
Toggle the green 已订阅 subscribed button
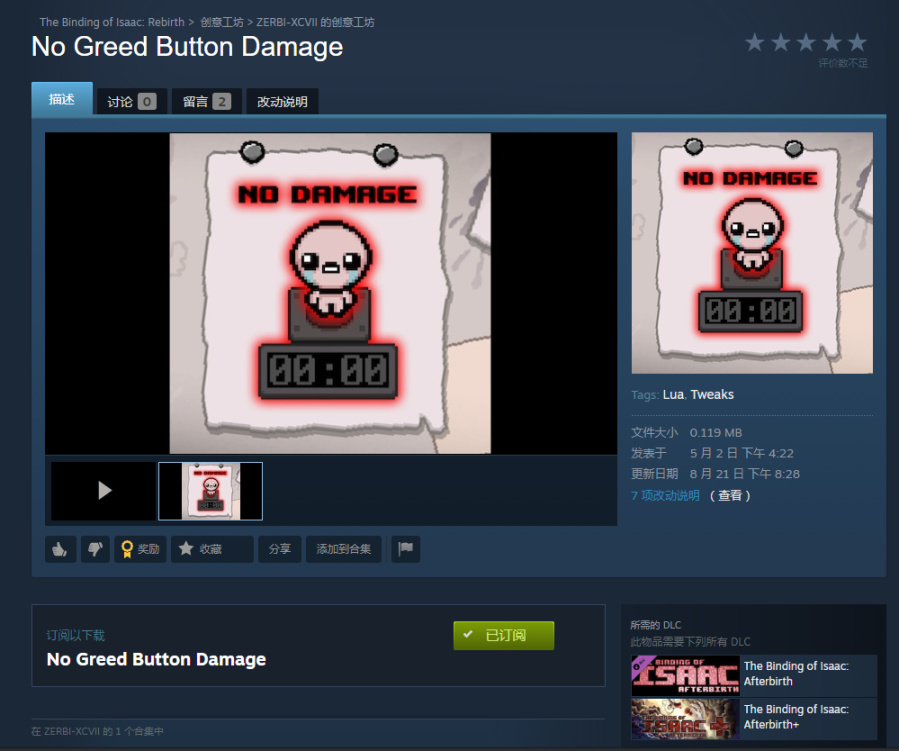click(x=503, y=635)
